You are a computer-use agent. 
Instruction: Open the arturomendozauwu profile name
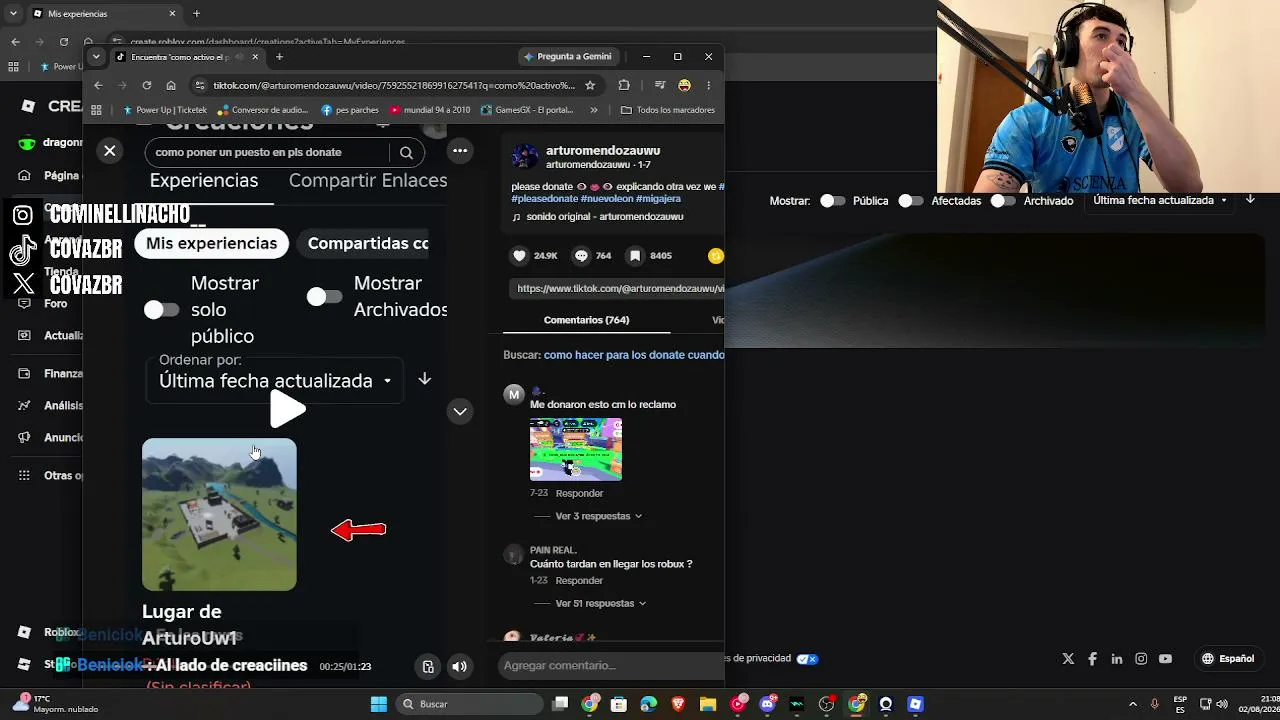coord(603,151)
